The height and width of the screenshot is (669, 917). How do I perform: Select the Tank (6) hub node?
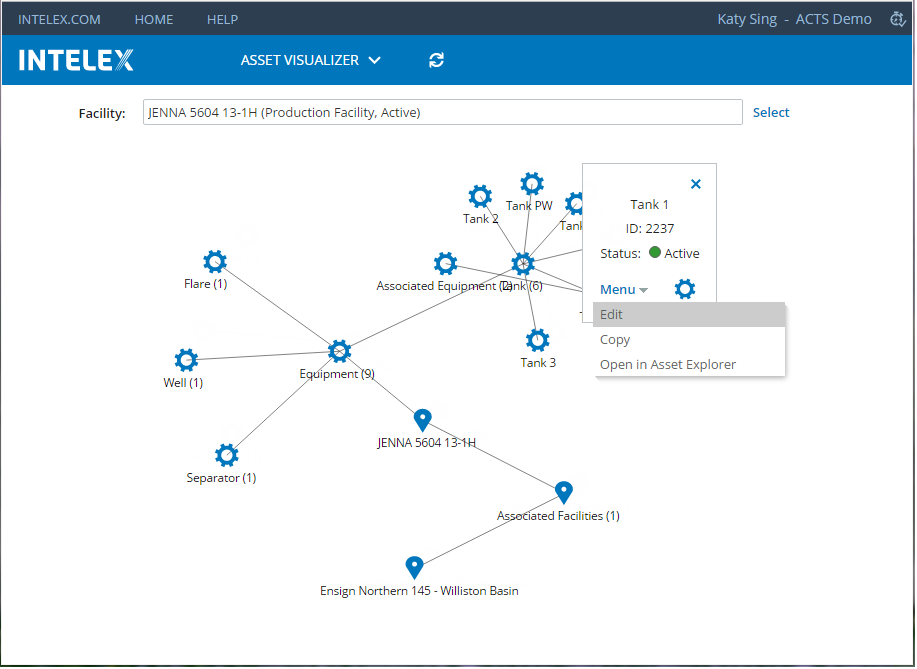coord(523,264)
